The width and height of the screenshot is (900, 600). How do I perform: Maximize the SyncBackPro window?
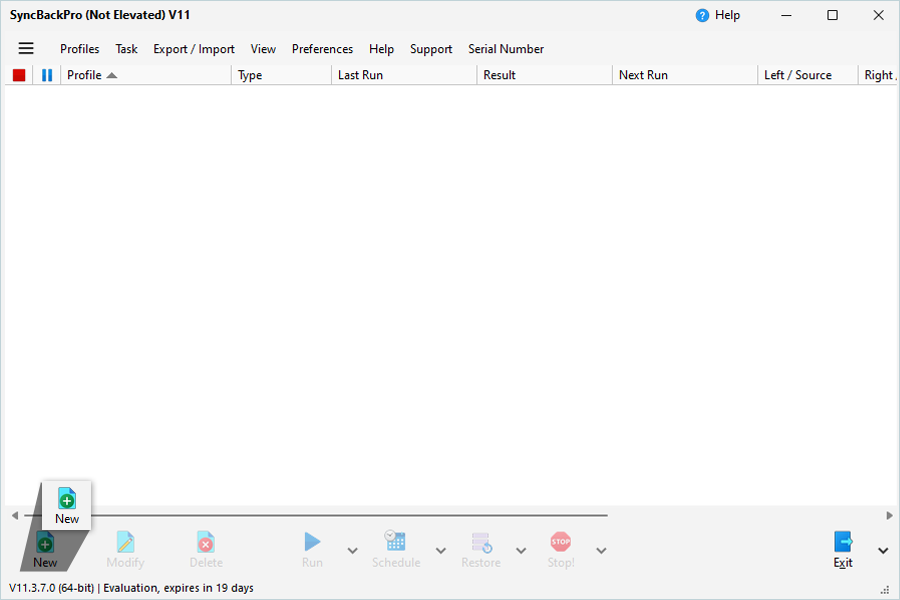[x=832, y=16]
